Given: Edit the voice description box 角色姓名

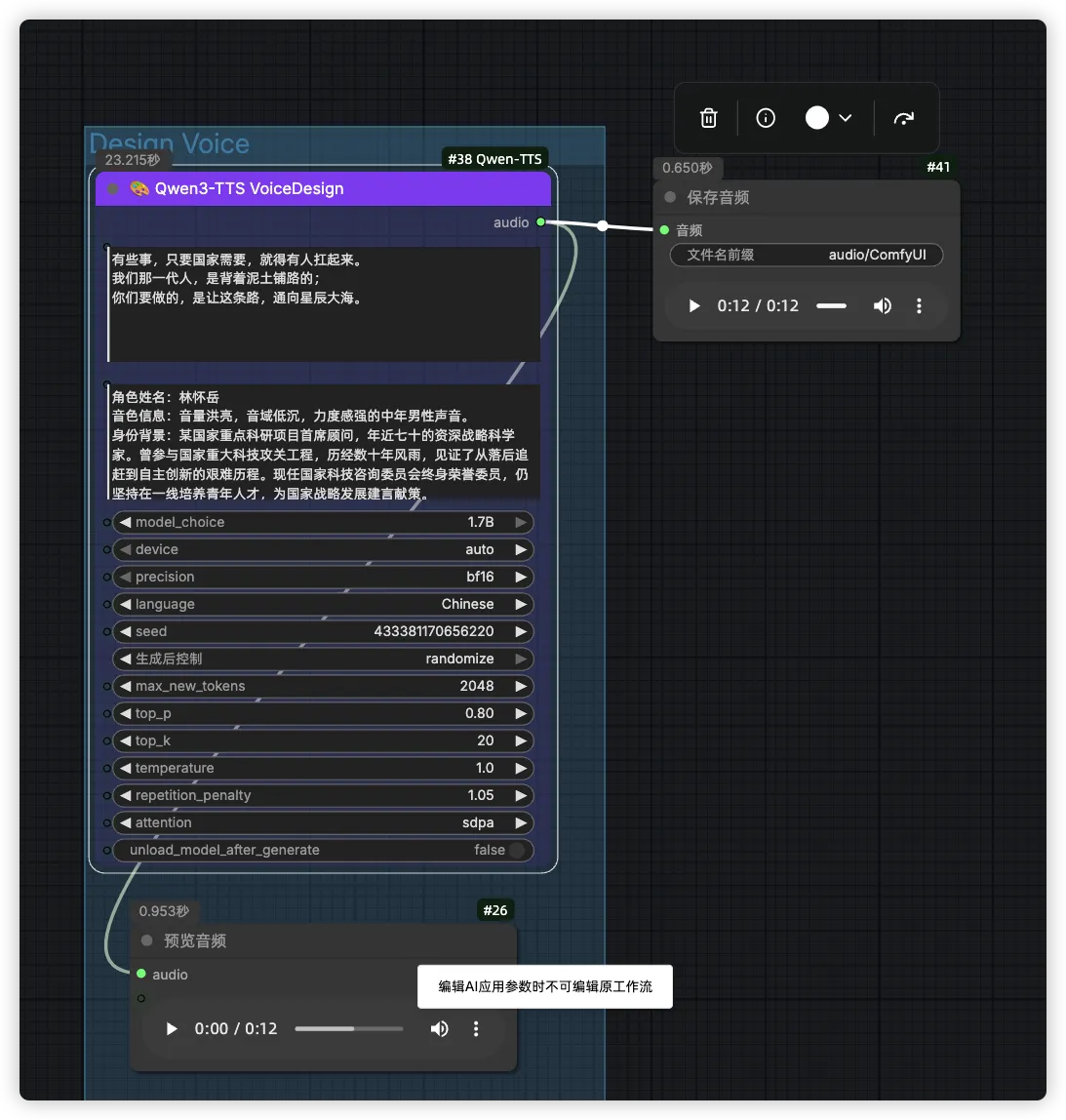Looking at the screenshot, I should pos(324,443).
